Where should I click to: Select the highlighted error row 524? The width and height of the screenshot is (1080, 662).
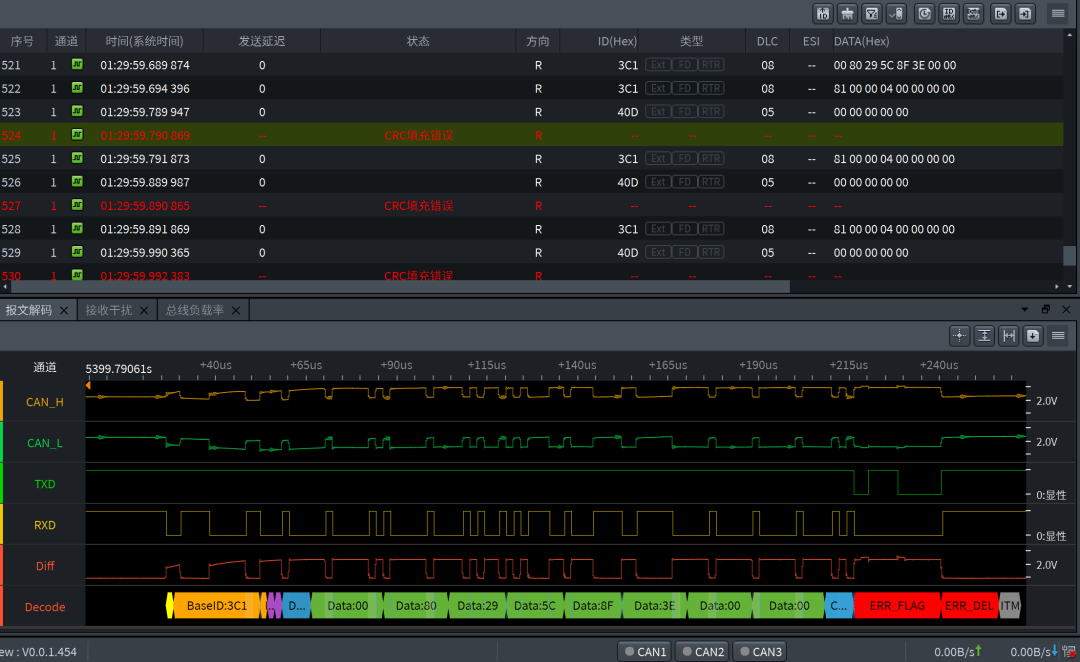532,135
